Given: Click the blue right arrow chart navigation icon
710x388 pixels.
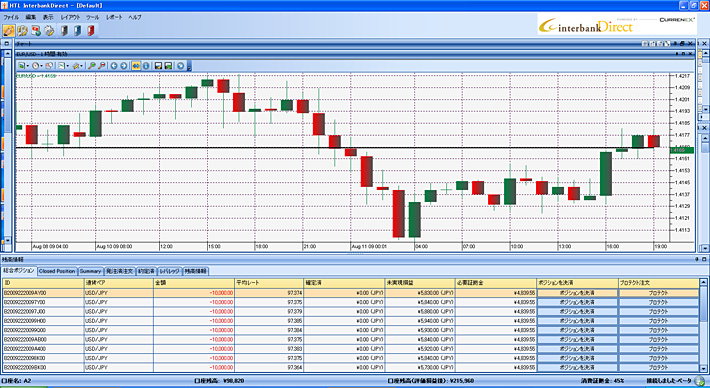Looking at the screenshot, I should pyautogui.click(x=124, y=66).
